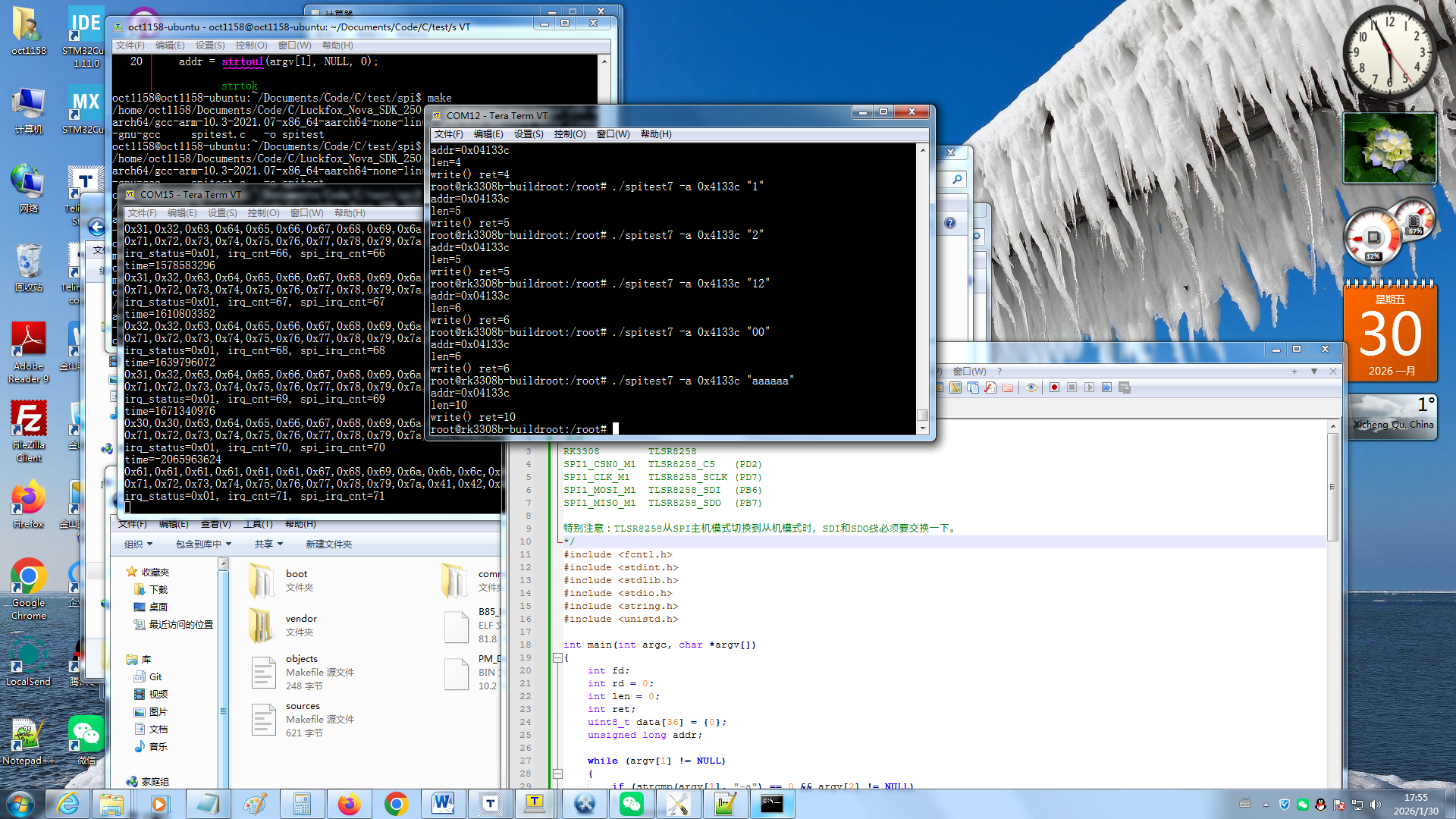
Task: Click the 新建文件夹 button
Action: (328, 544)
